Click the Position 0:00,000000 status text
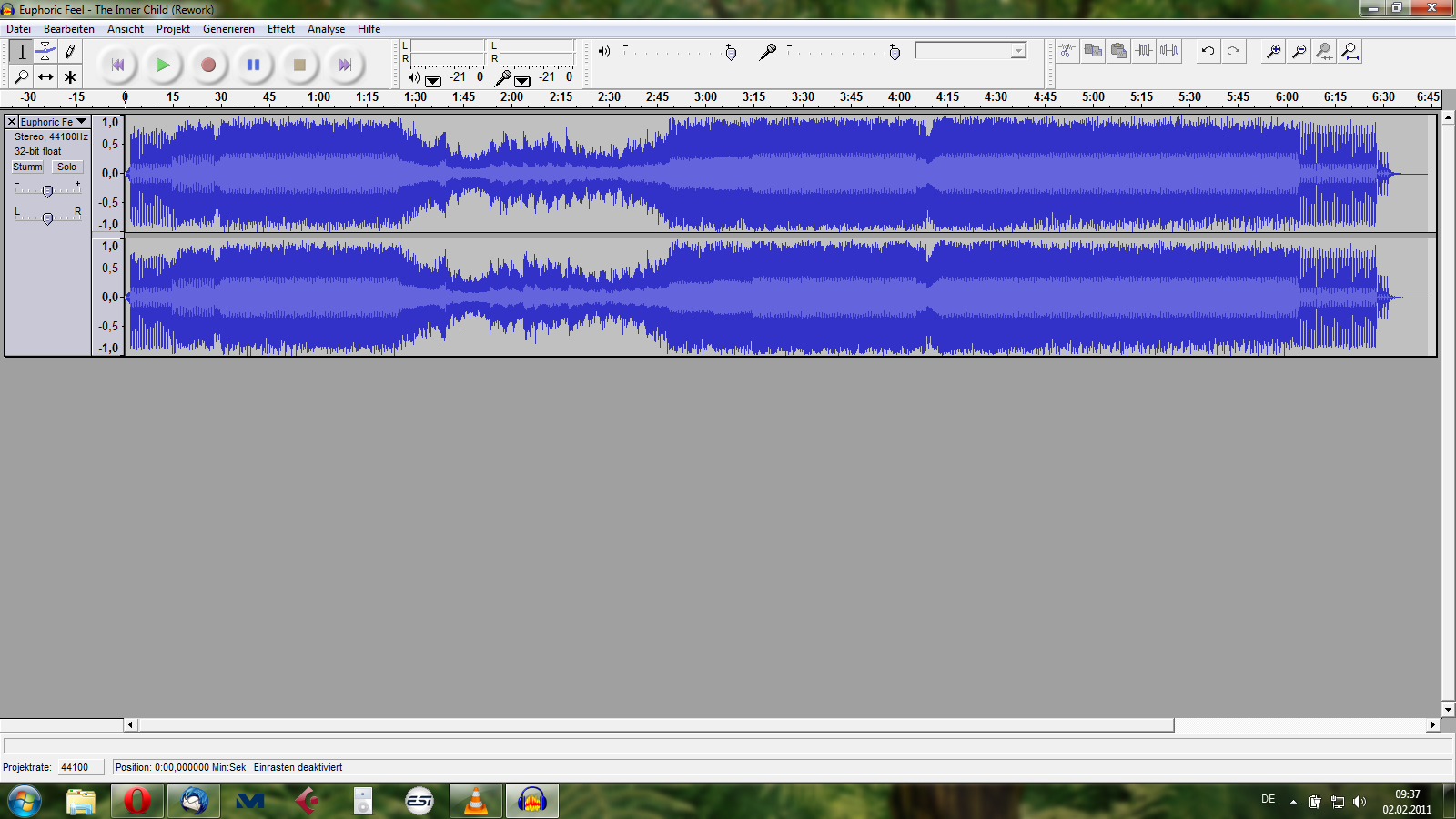The image size is (1456, 819). [x=180, y=767]
